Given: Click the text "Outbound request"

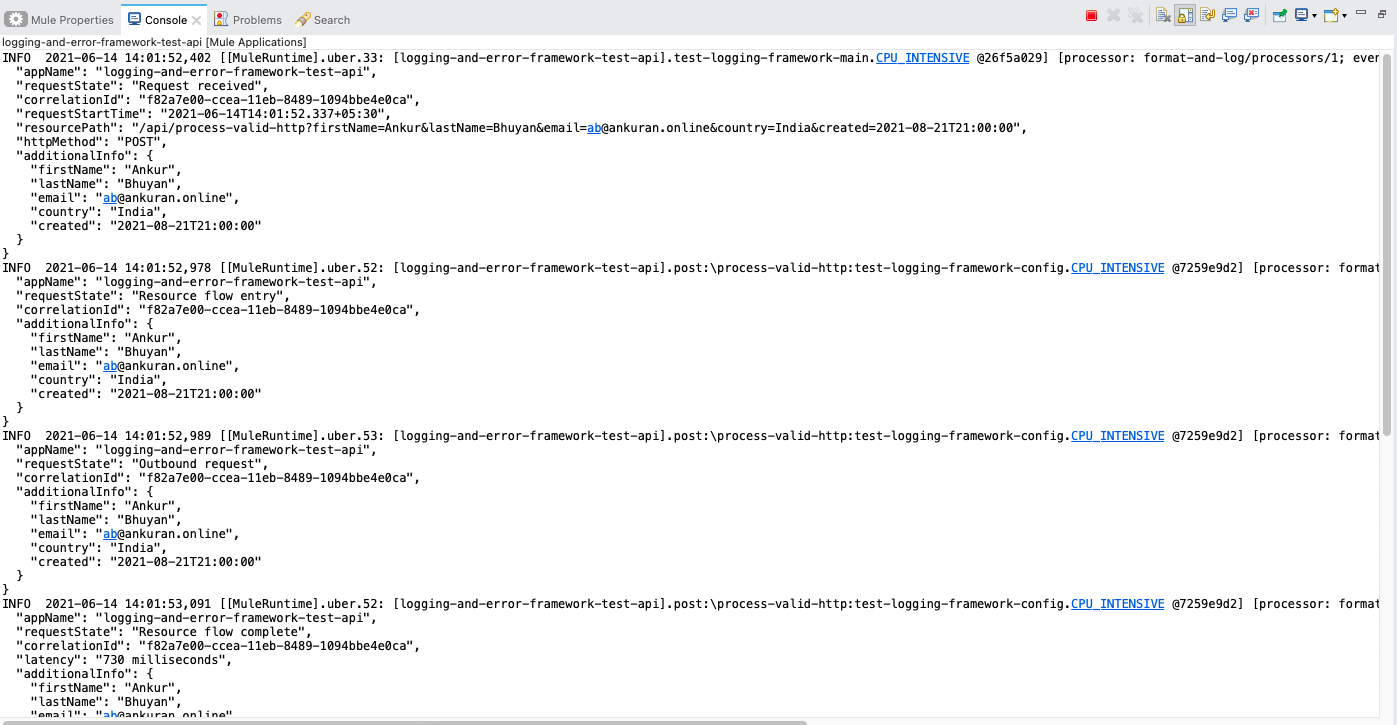Looking at the screenshot, I should point(199,464).
